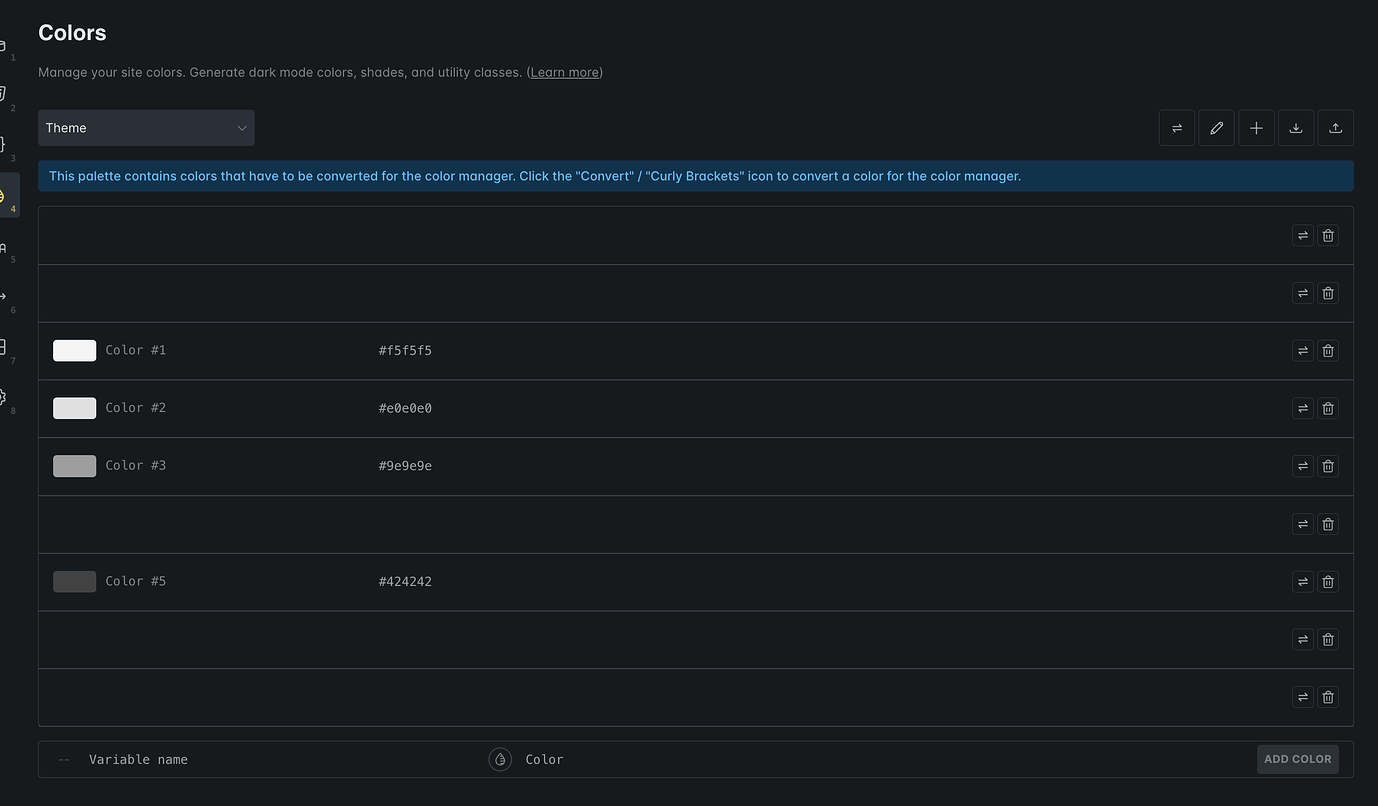Delete Color #3 with its trash icon
The width and height of the screenshot is (1378, 806).
point(1328,466)
